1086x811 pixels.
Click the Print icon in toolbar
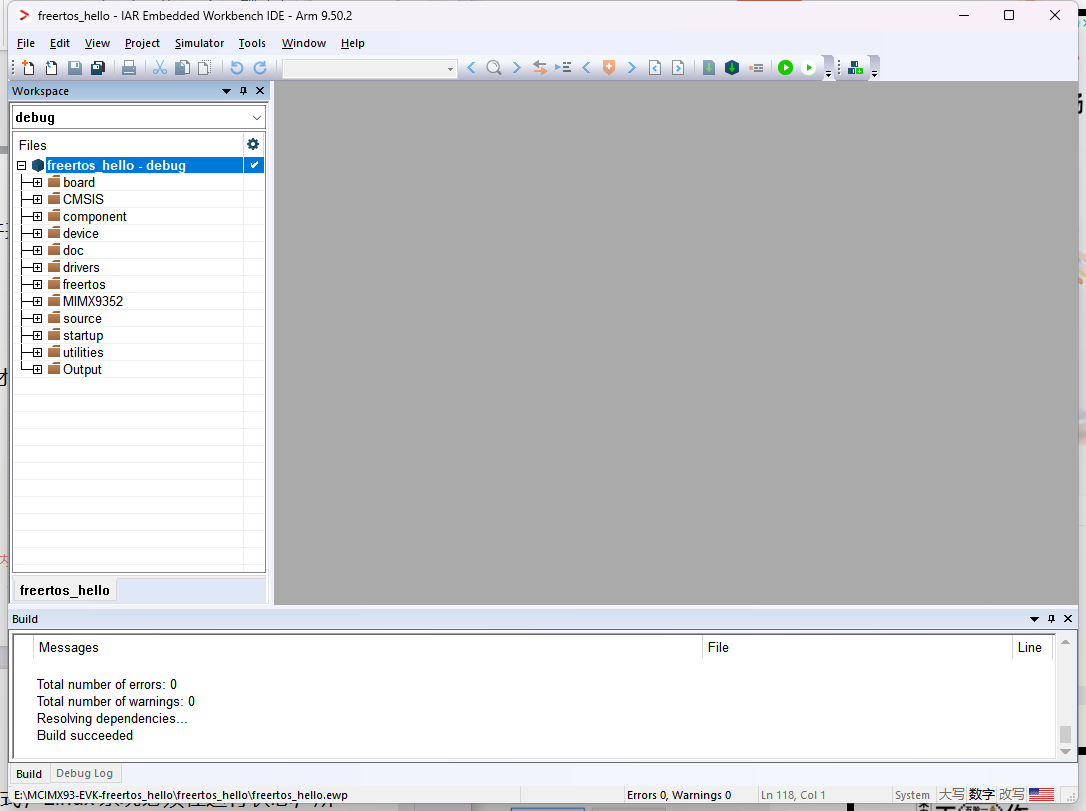pos(129,68)
